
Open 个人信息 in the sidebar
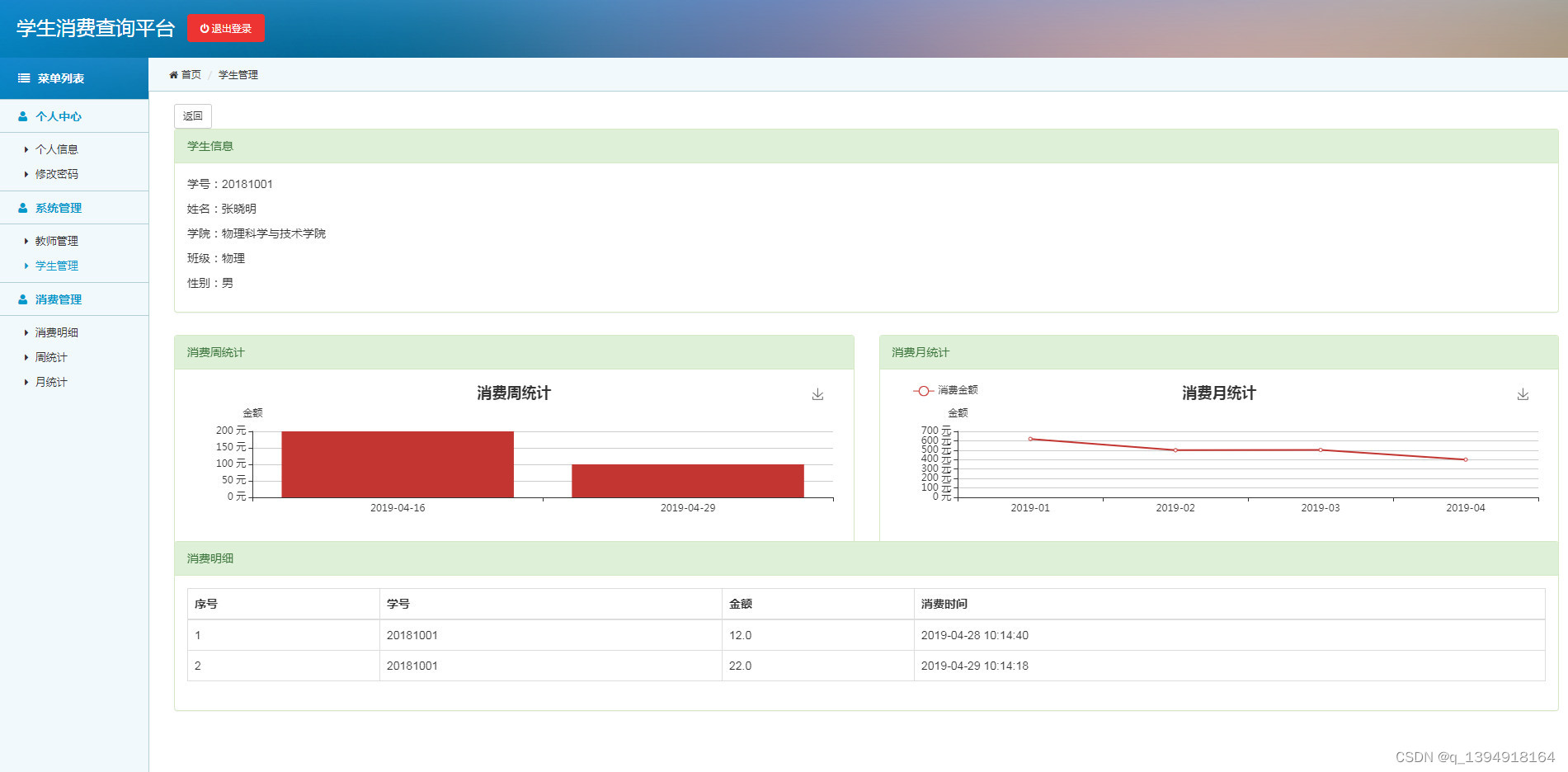pyautogui.click(x=57, y=149)
